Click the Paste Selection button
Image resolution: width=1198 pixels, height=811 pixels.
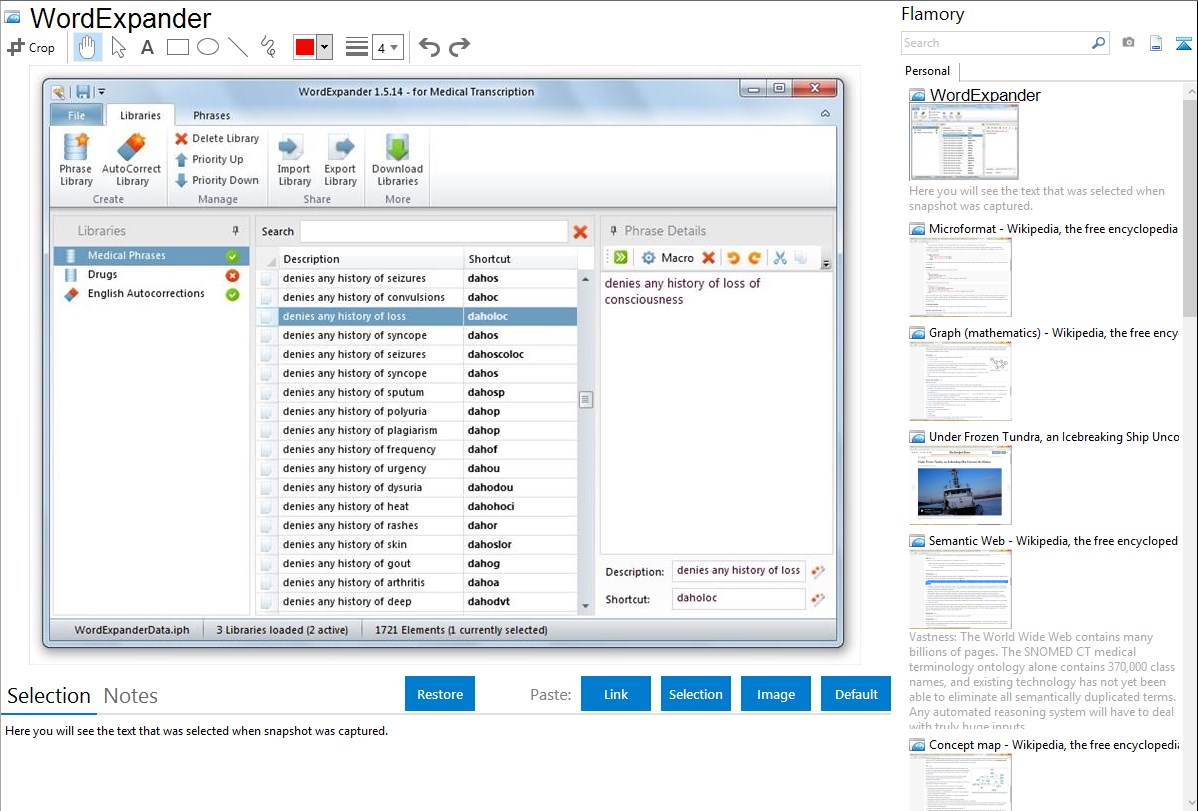695,694
